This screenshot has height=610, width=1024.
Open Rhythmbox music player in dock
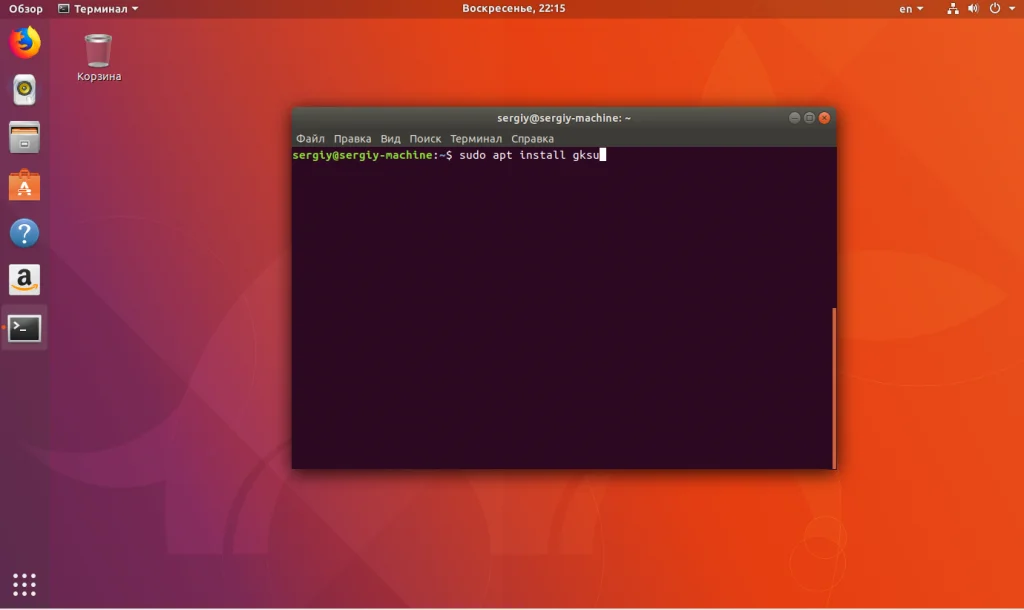pyautogui.click(x=25, y=90)
